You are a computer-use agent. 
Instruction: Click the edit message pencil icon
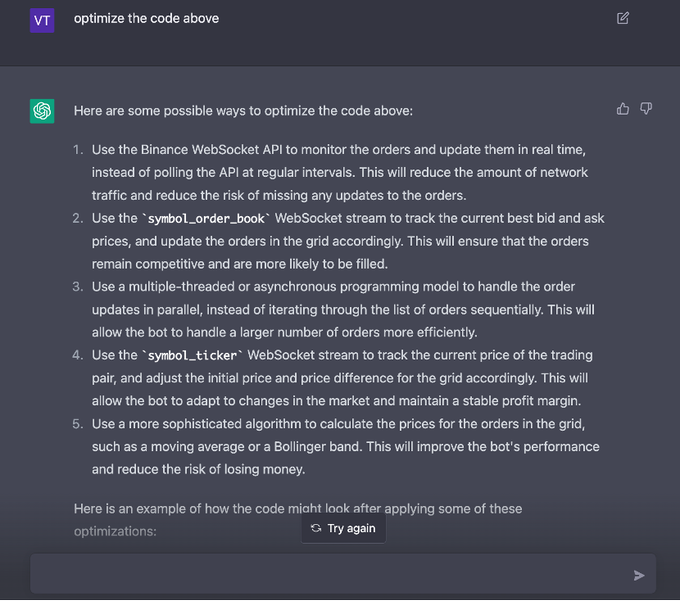click(x=623, y=18)
